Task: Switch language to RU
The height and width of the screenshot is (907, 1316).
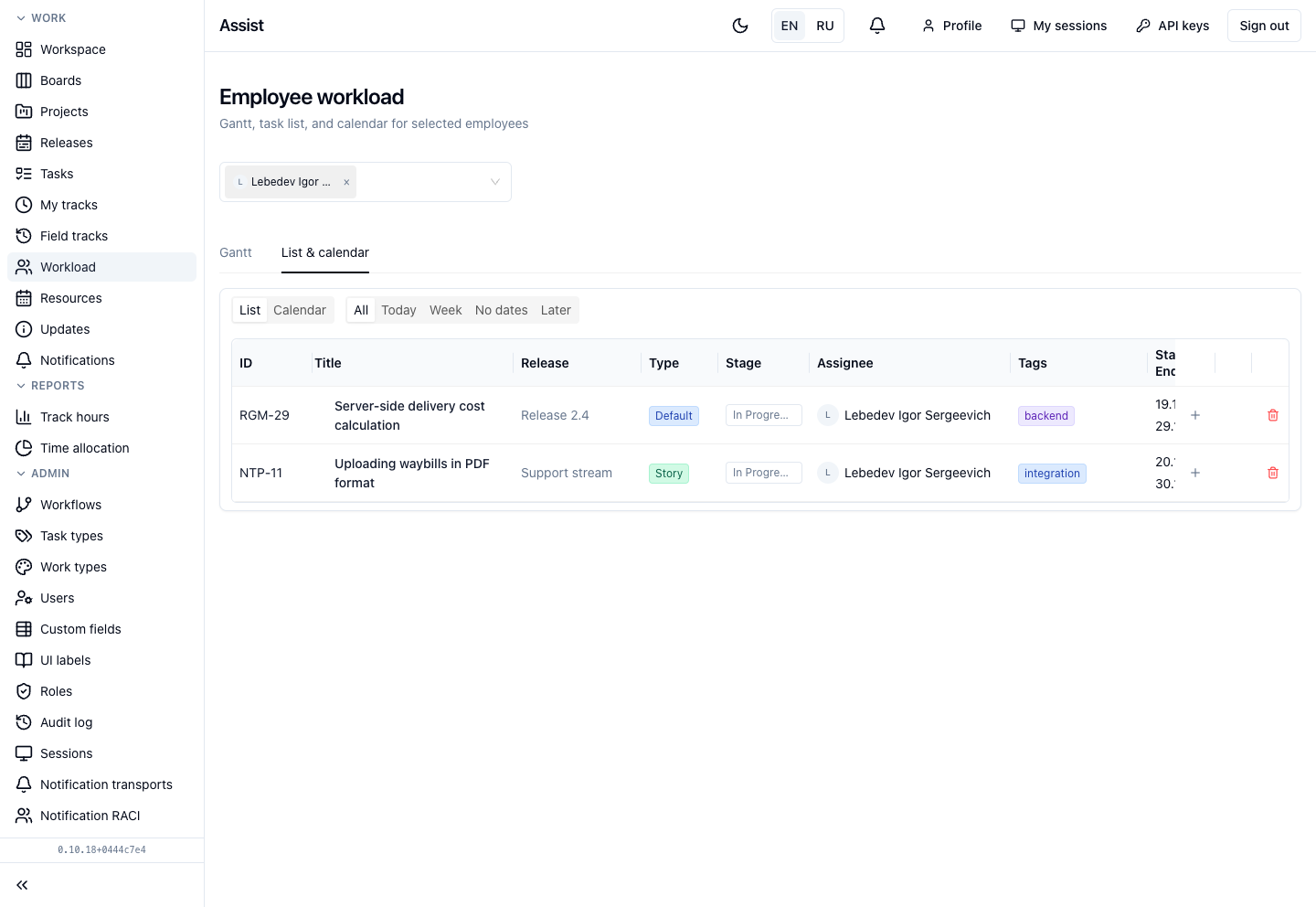Action: tap(825, 26)
